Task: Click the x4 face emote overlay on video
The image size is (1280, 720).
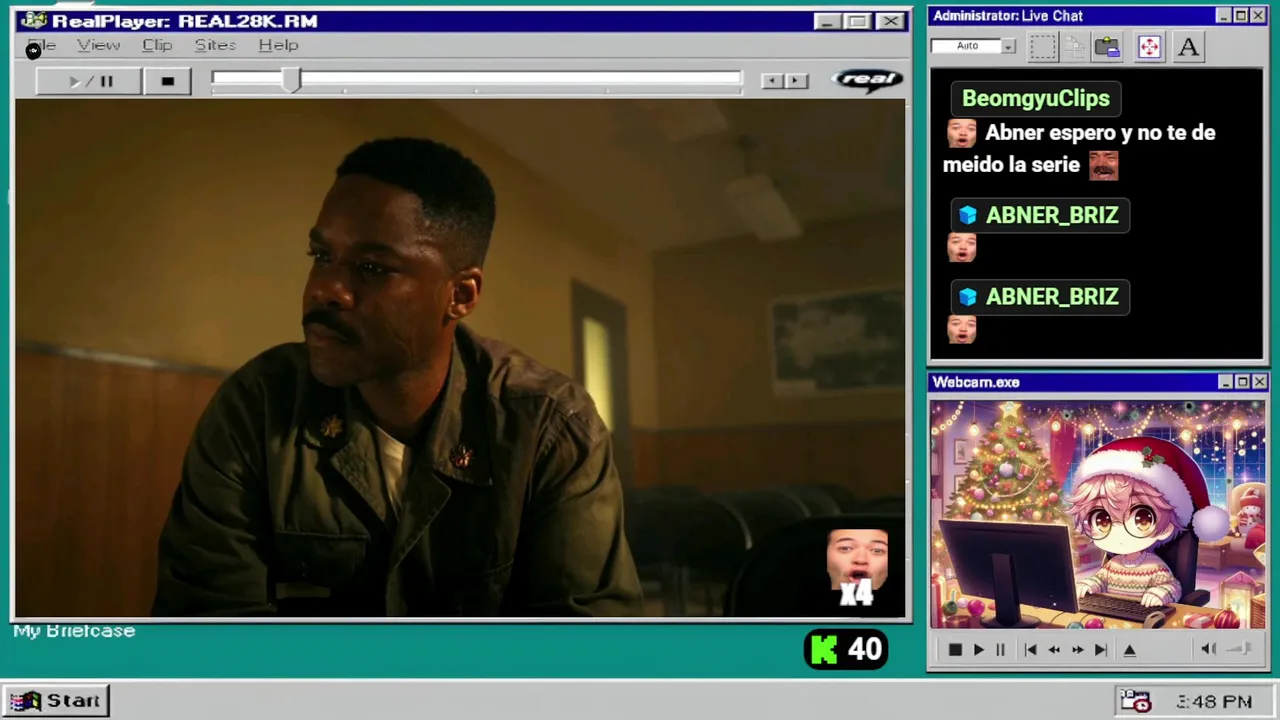Action: (857, 569)
